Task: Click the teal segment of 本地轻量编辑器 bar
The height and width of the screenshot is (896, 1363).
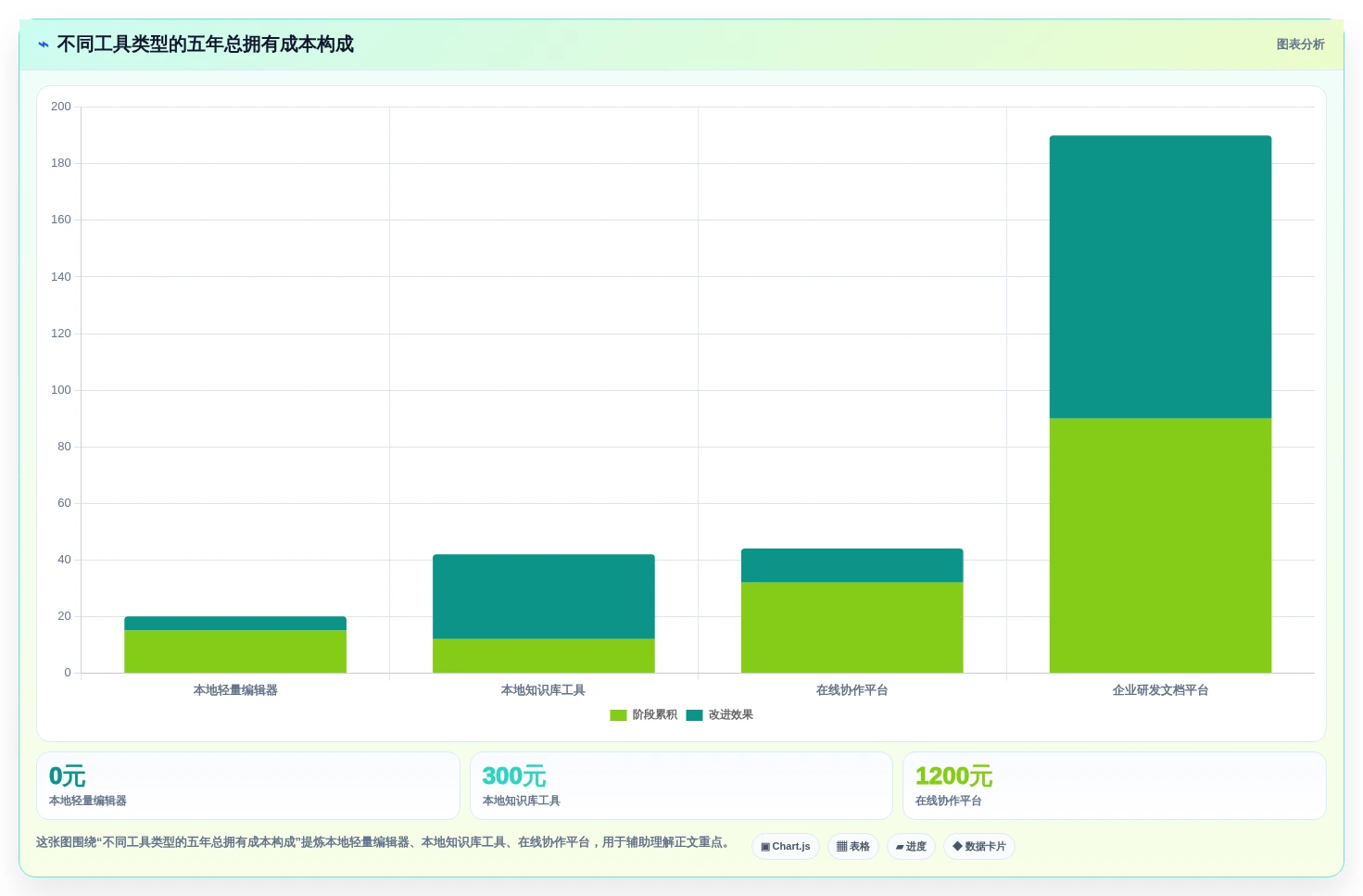Action: 235,624
